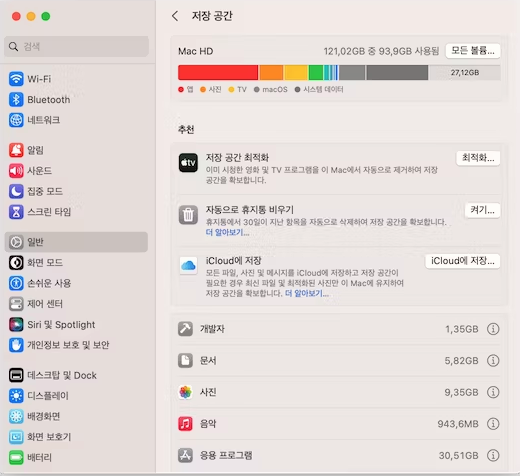Click the 943,6MB value for 음악
The height and width of the screenshot is (476, 520).
tap(458, 424)
